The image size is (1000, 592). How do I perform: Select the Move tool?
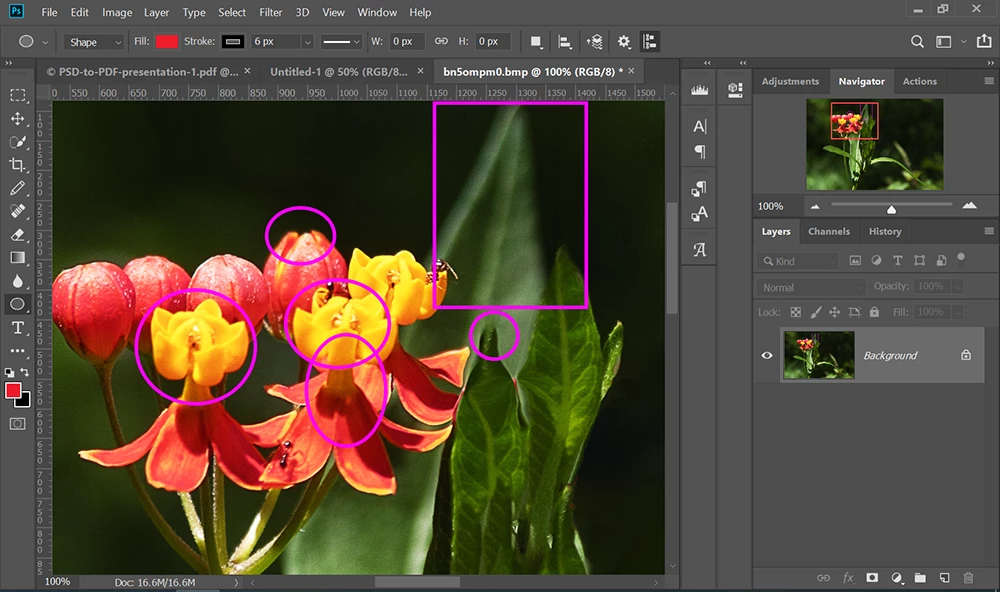[17, 119]
